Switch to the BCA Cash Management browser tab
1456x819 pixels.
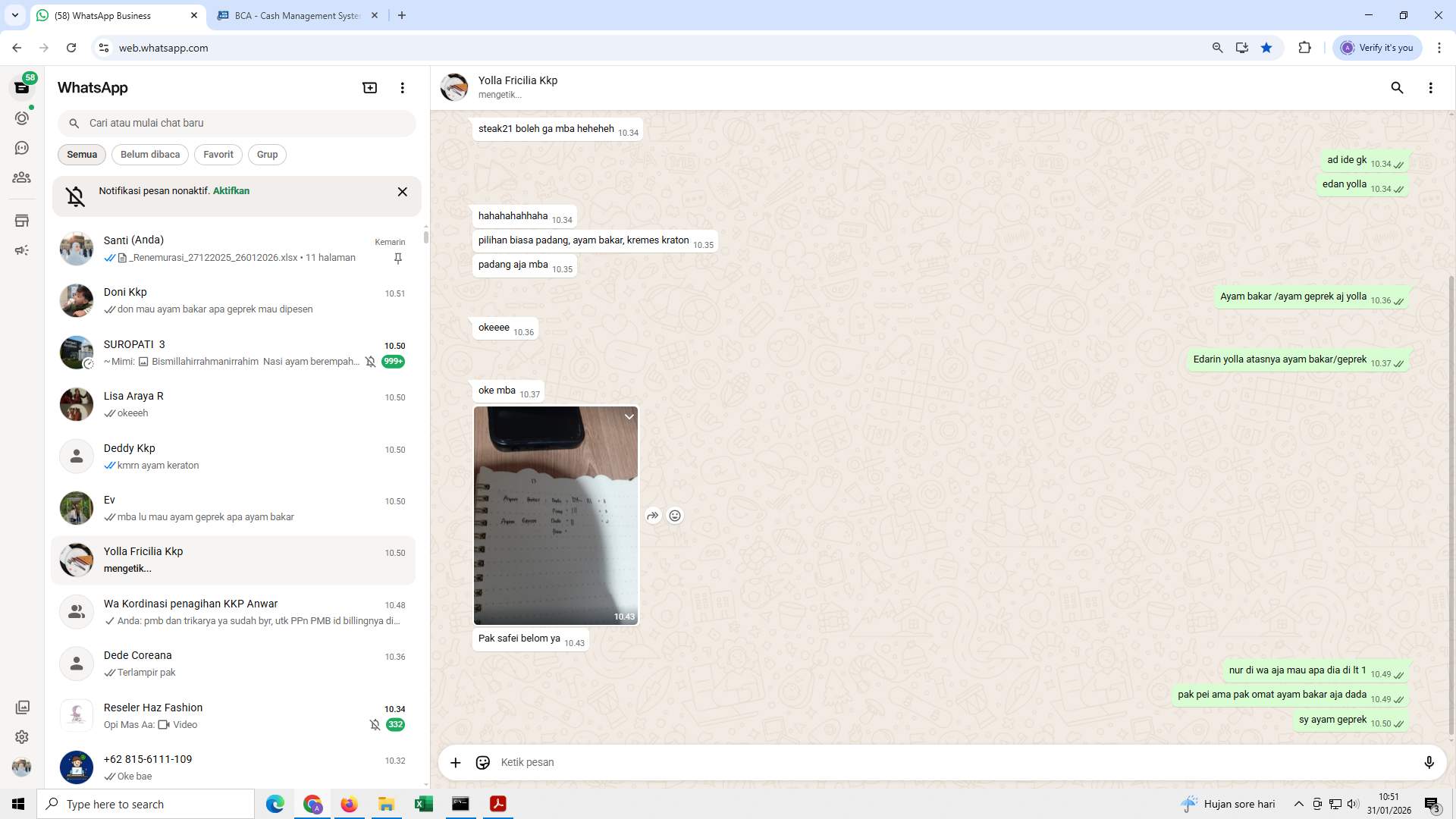288,15
